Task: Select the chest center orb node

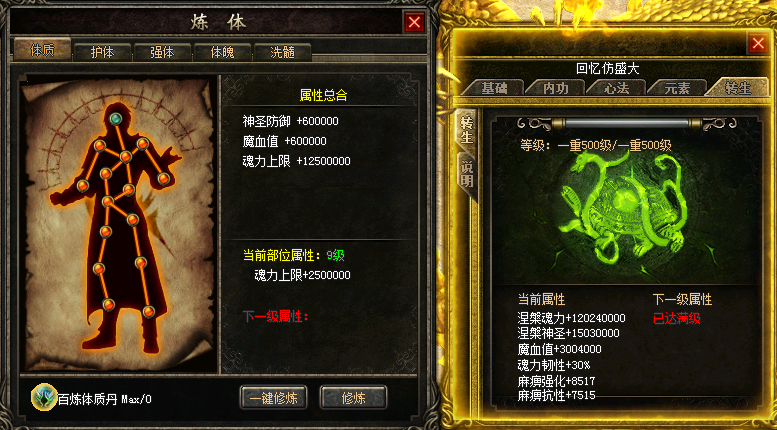Action: pyautogui.click(x=125, y=157)
